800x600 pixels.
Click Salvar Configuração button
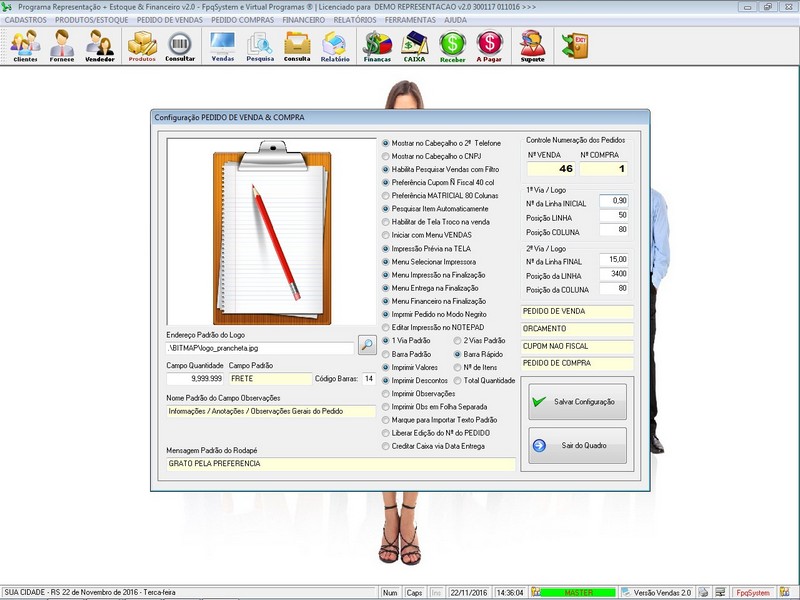578,402
